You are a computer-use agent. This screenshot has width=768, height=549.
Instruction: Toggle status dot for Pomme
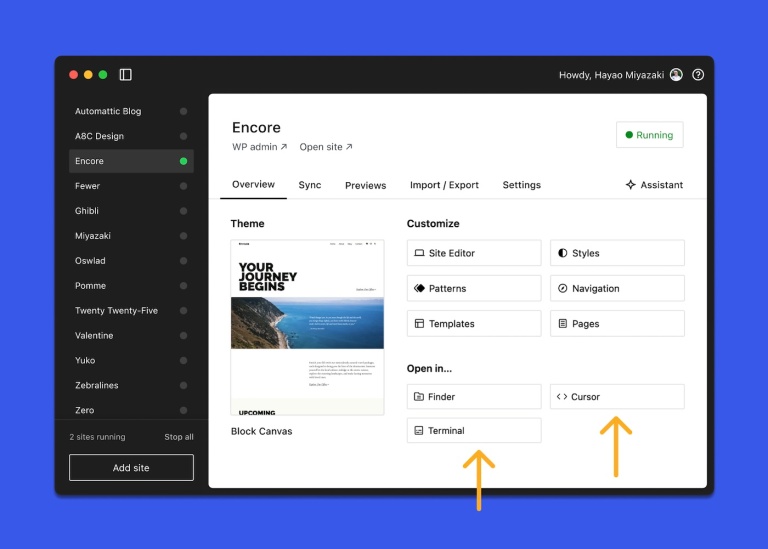click(x=183, y=286)
